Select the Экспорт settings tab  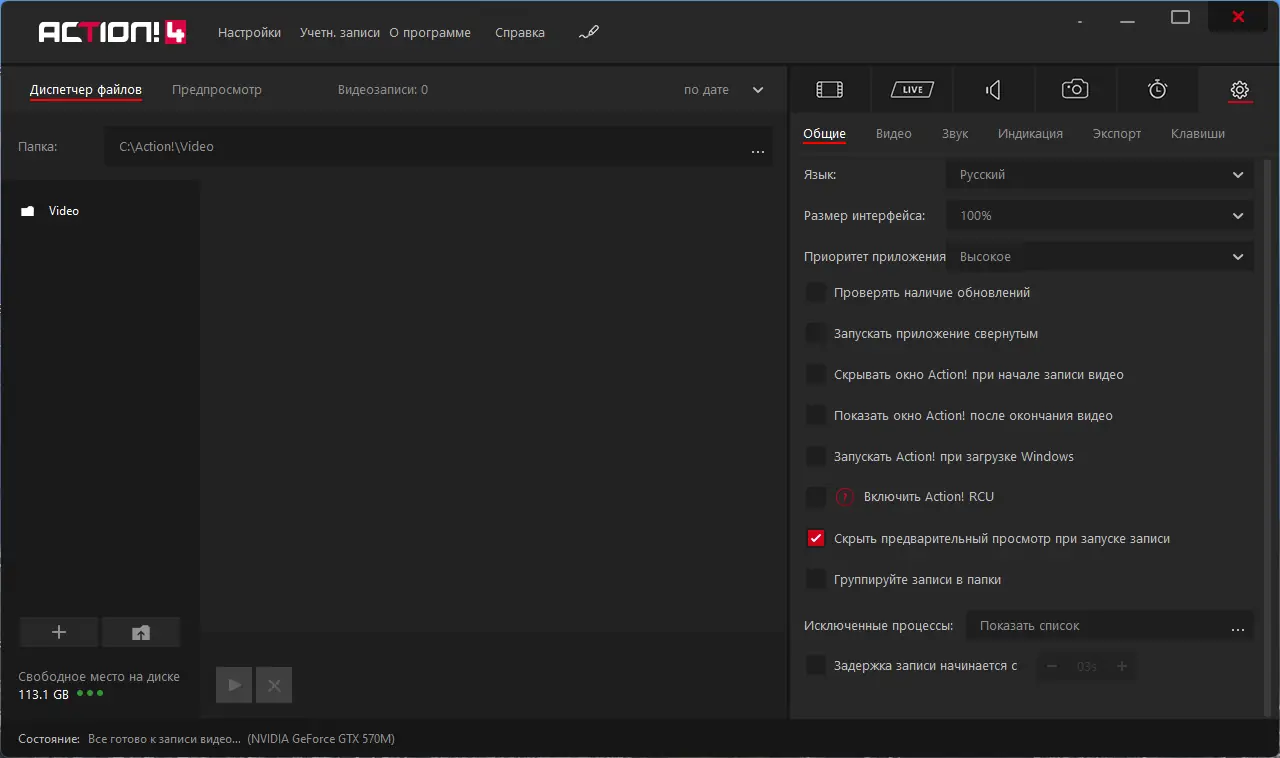tap(1117, 134)
